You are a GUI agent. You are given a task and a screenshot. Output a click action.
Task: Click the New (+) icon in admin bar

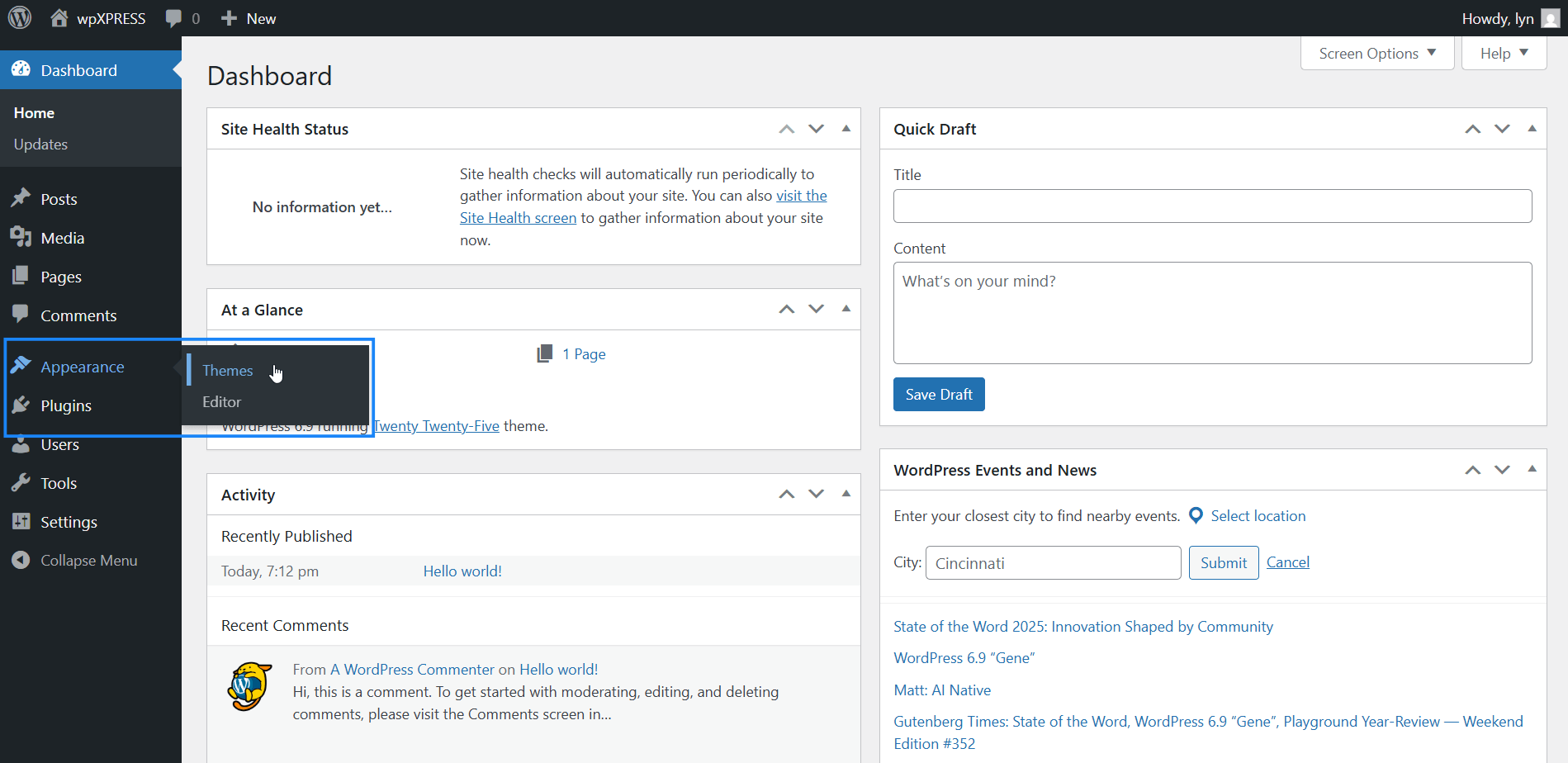[228, 17]
